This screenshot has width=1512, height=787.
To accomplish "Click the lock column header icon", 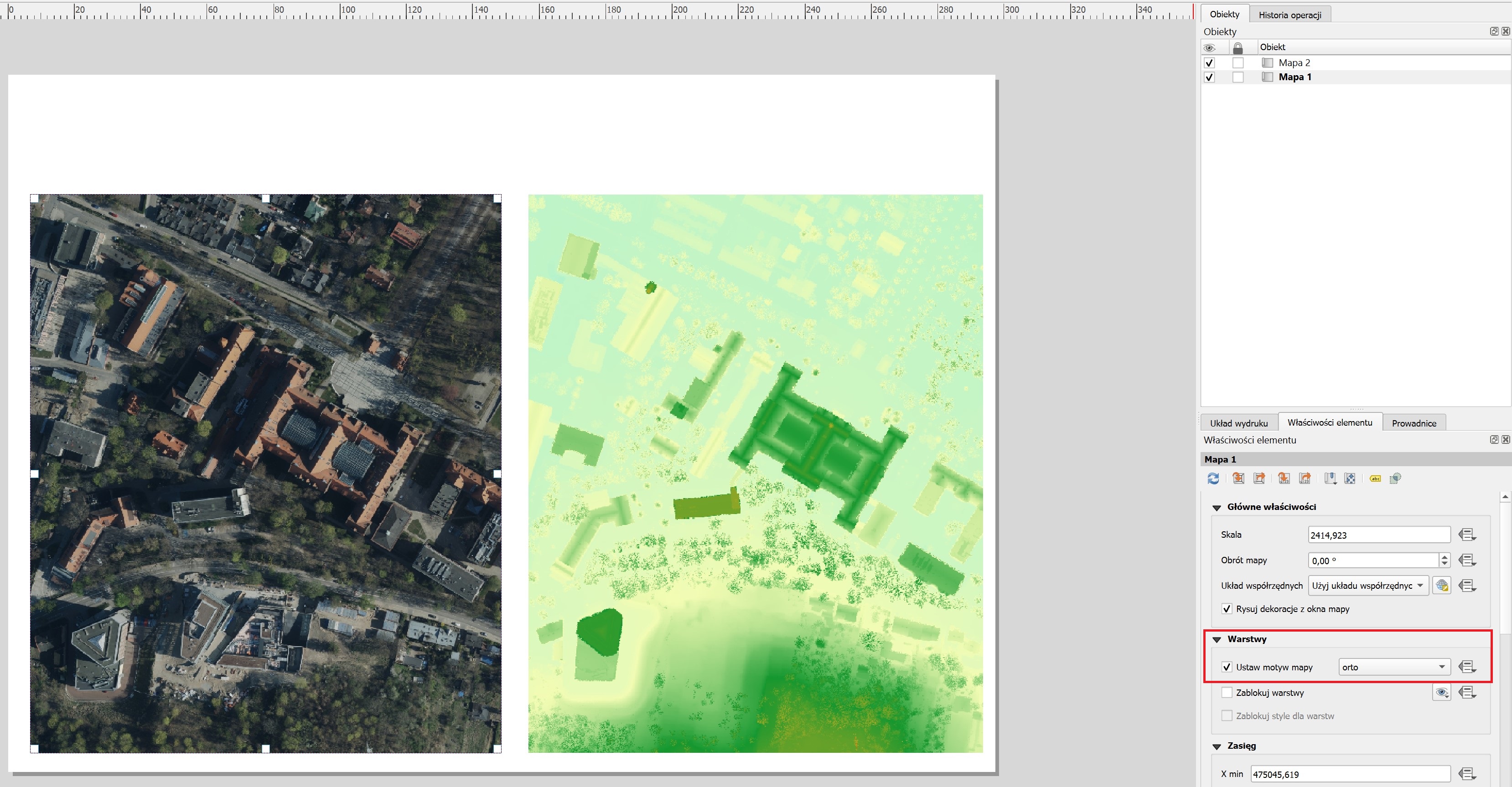I will pos(1238,47).
